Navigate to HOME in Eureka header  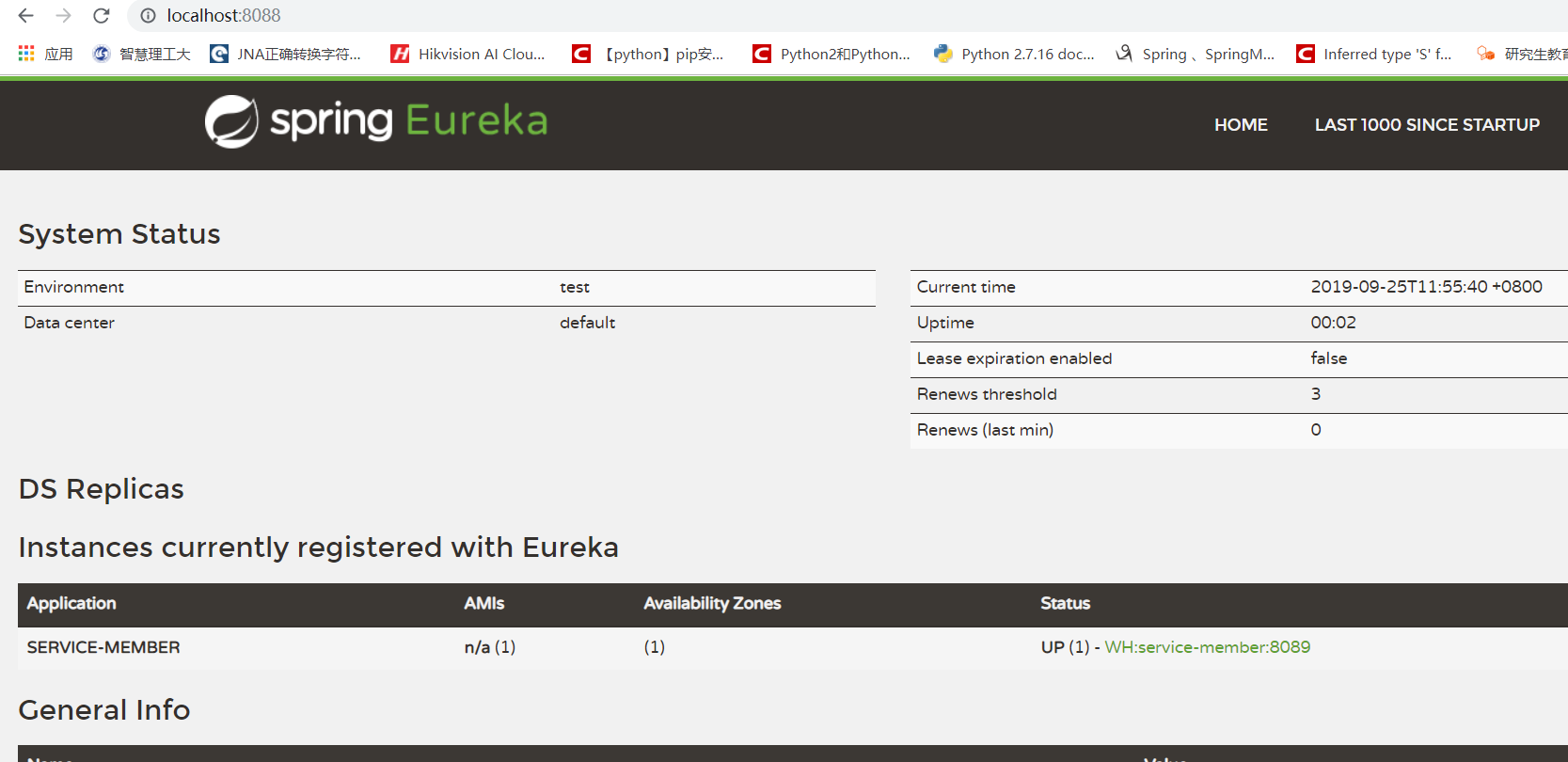tap(1241, 124)
